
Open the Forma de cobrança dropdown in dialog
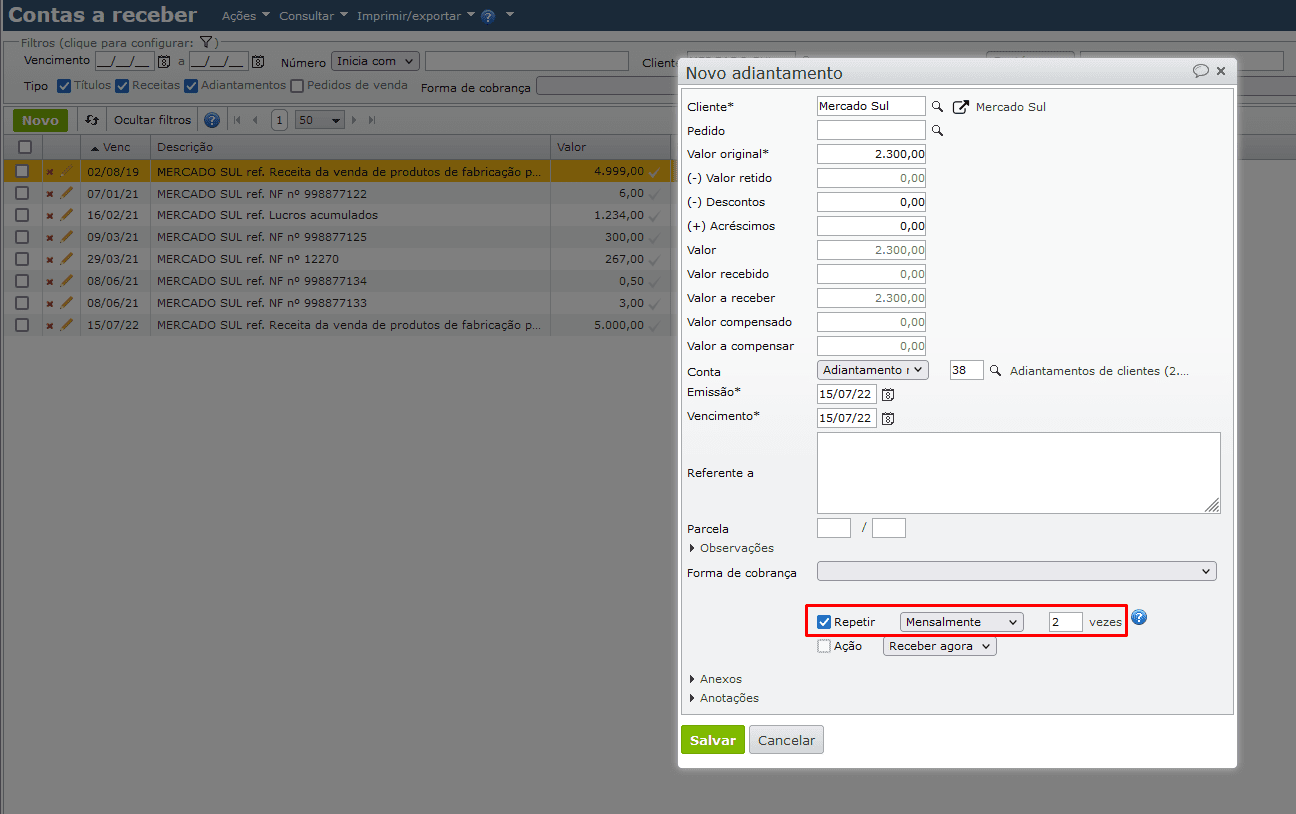[x=1017, y=572]
